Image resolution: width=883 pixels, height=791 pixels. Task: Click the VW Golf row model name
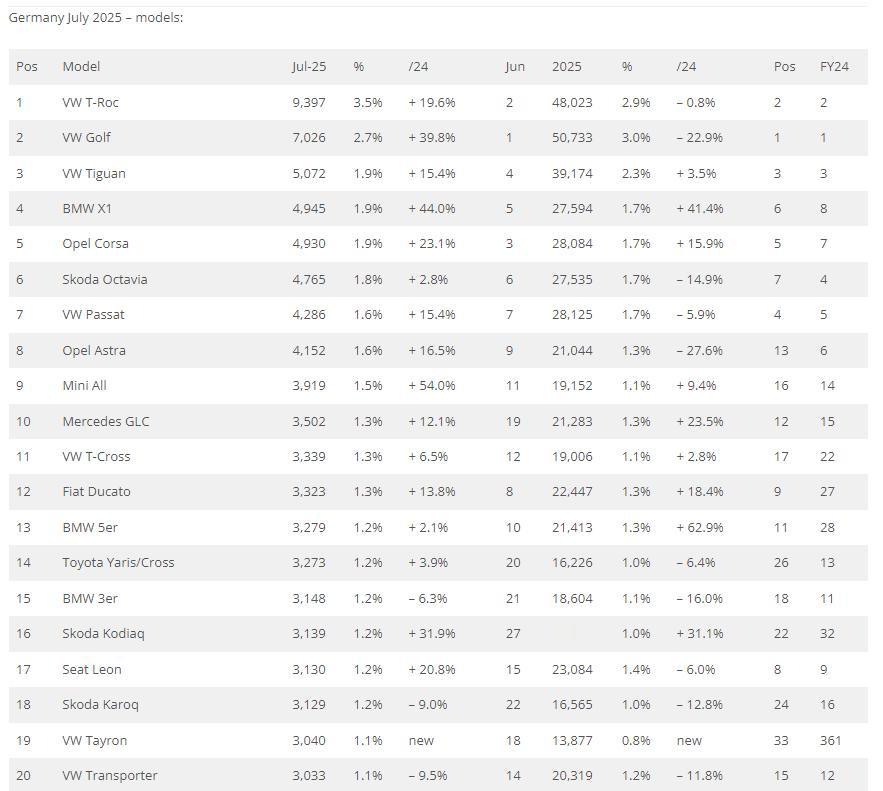coord(86,137)
